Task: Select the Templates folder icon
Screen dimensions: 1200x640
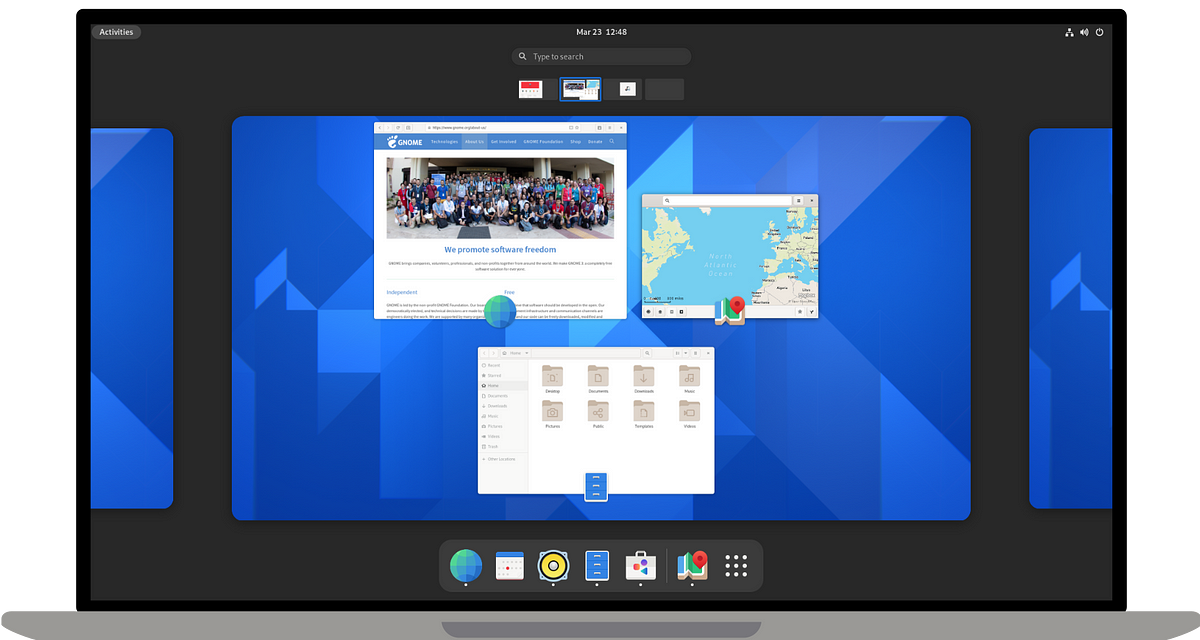Action: 644,411
